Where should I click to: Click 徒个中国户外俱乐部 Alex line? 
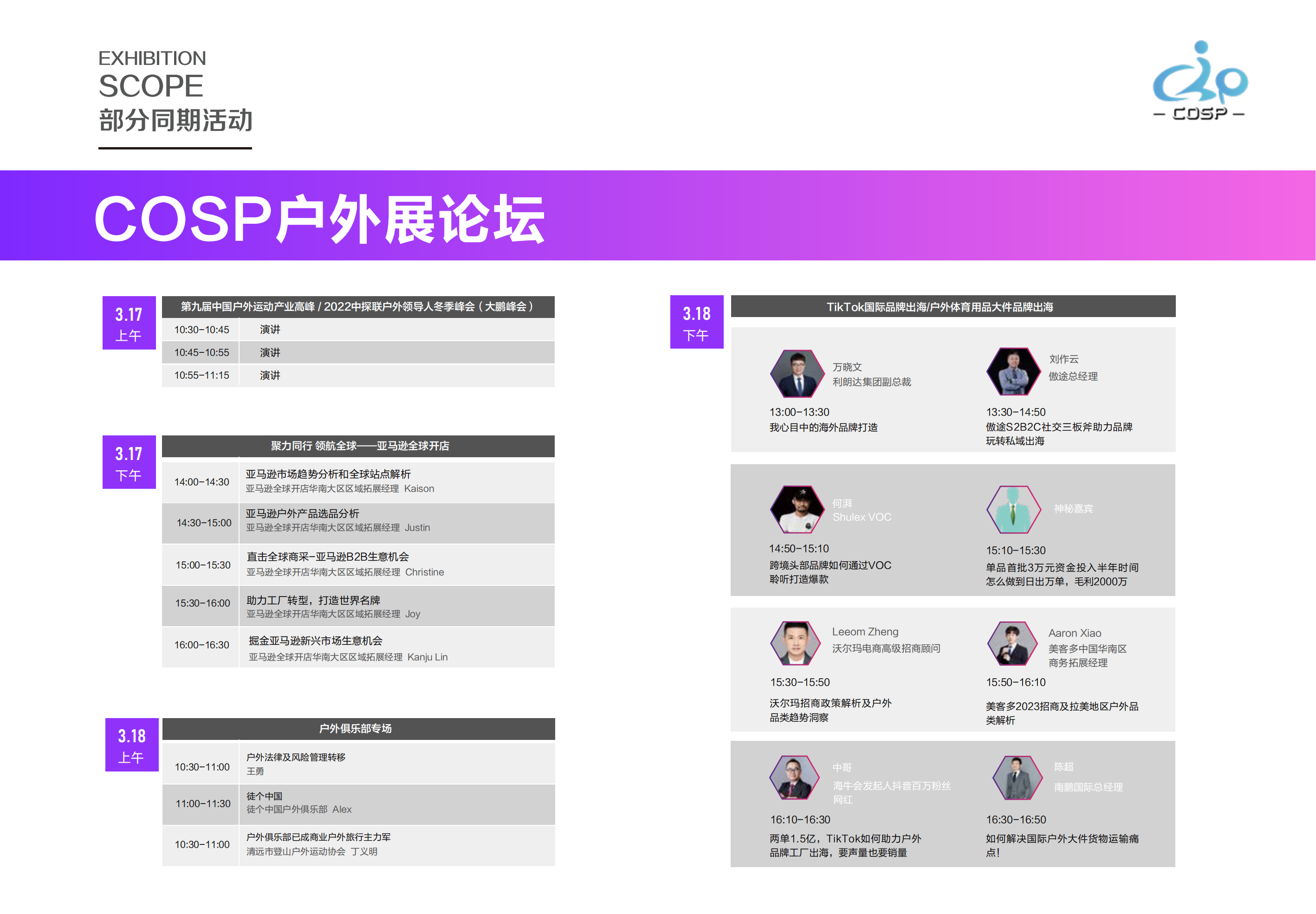click(x=299, y=810)
